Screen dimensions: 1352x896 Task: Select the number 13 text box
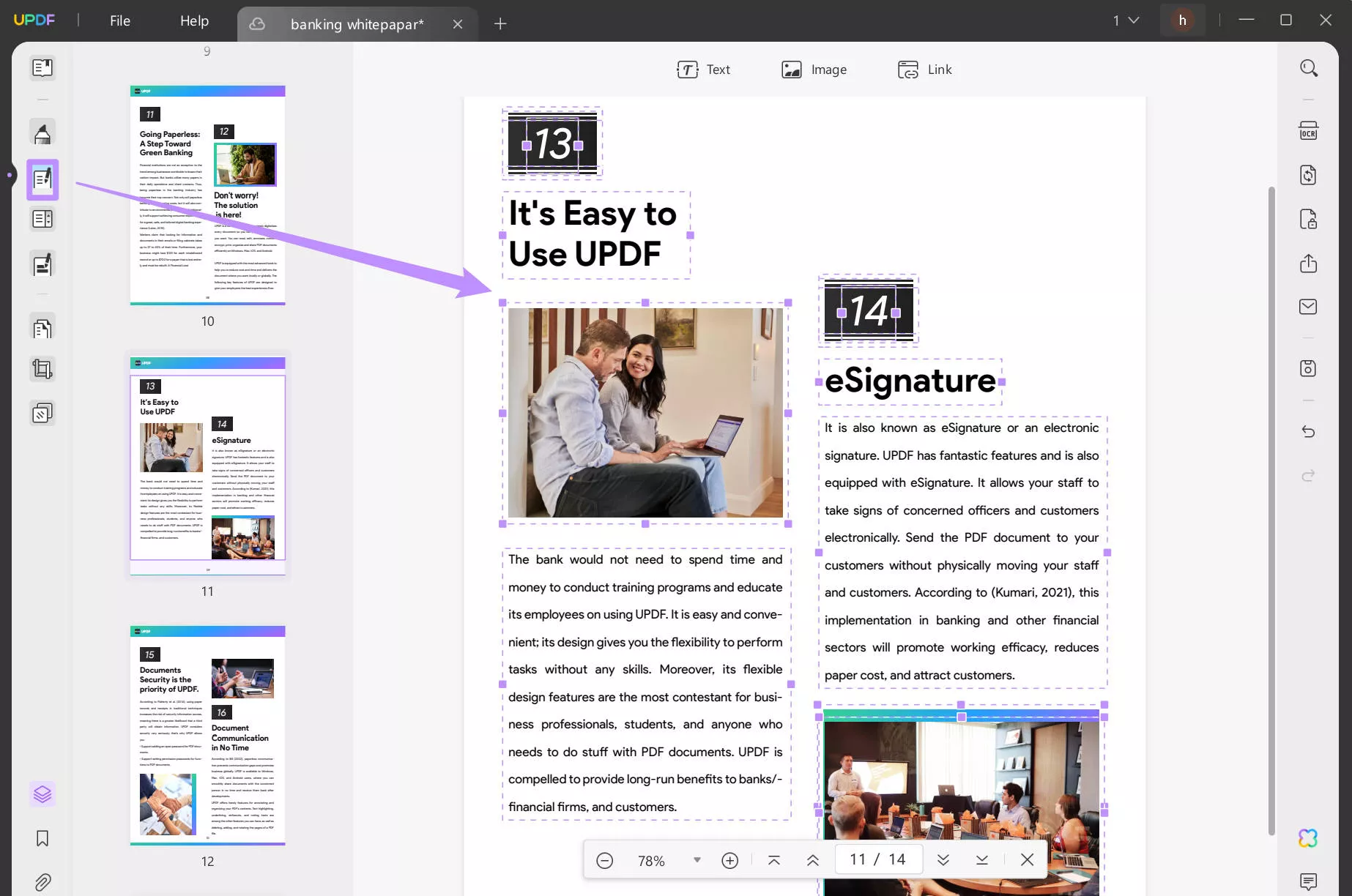coord(552,144)
